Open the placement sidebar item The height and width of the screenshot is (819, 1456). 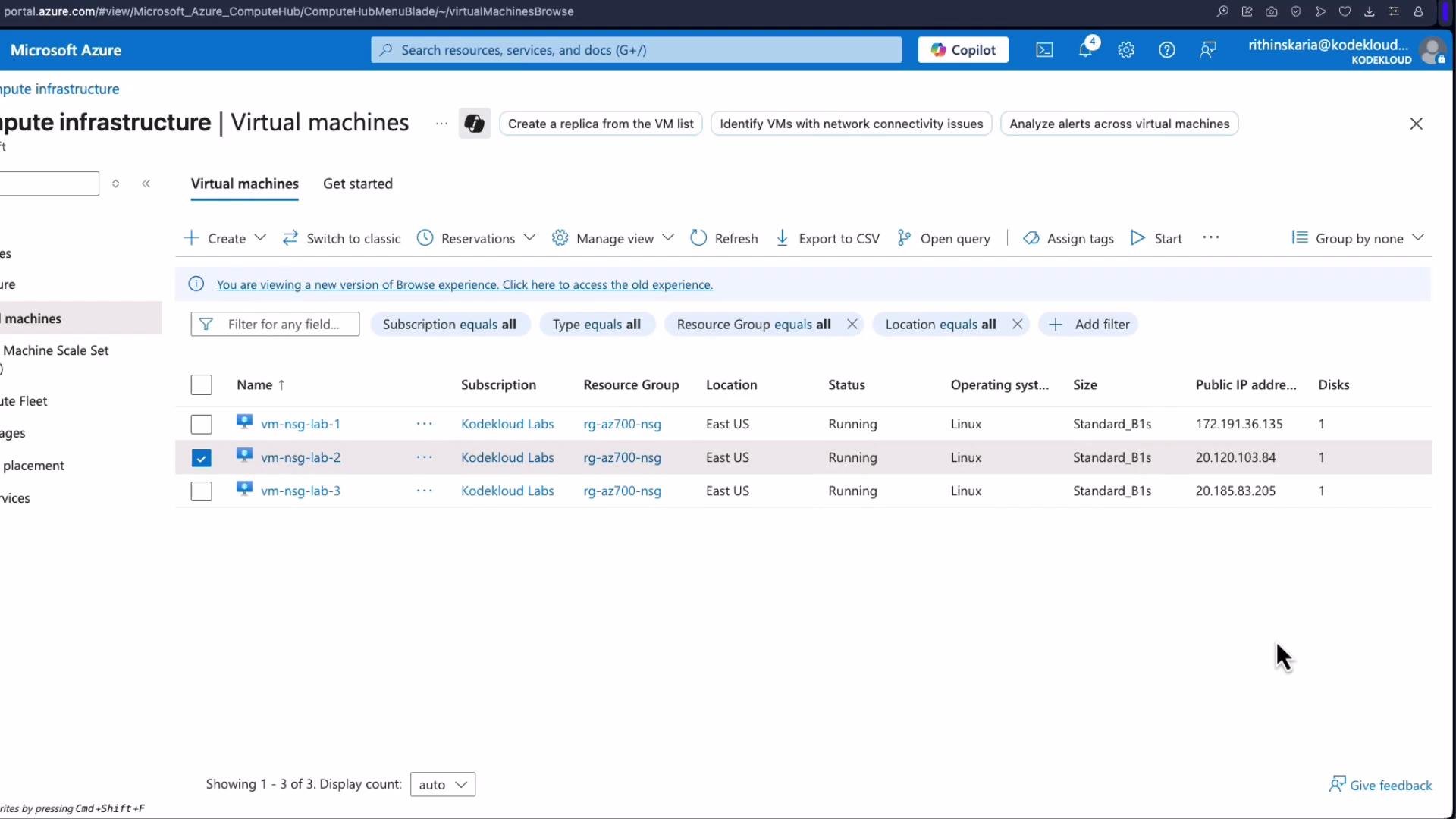(33, 466)
